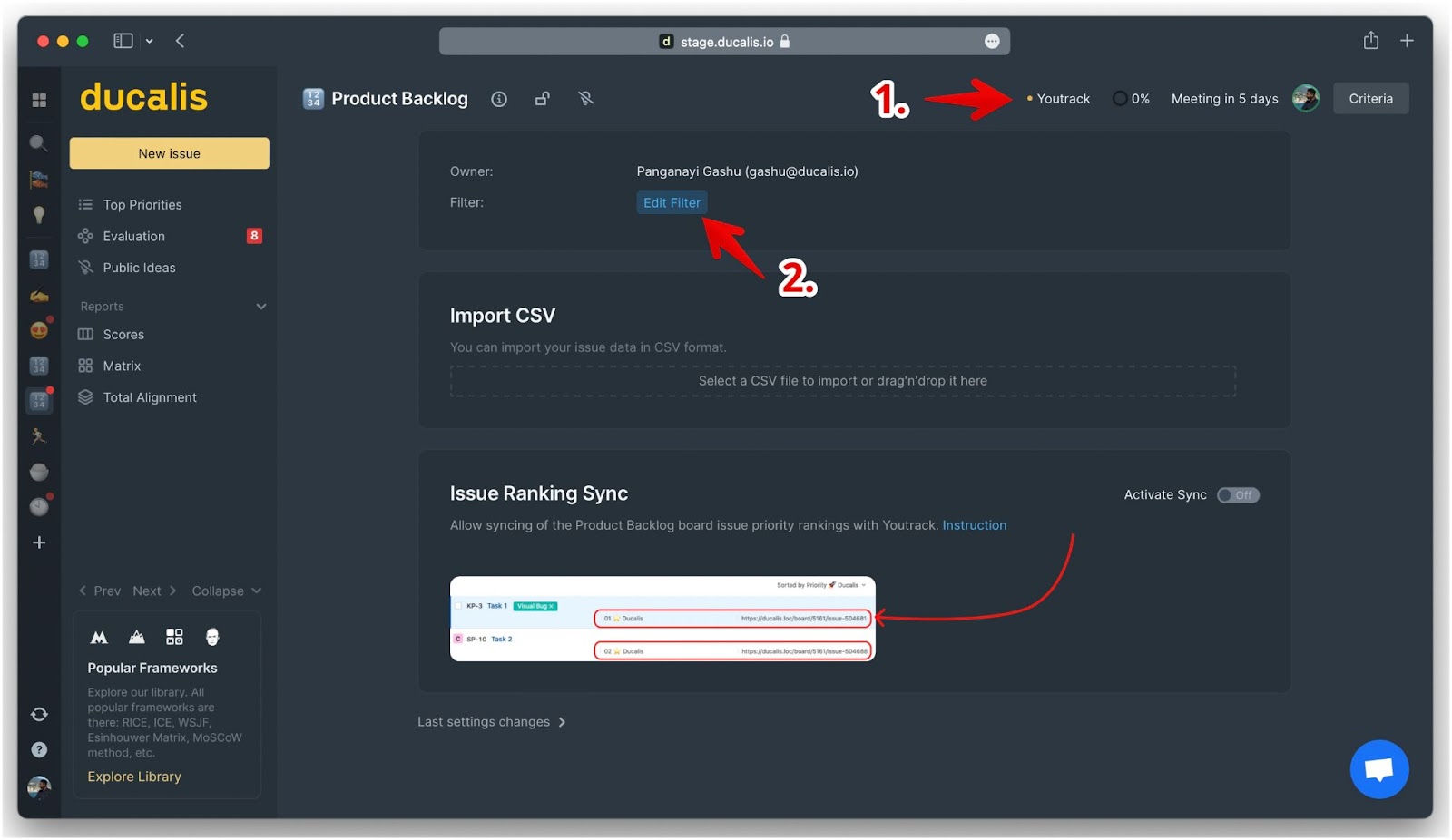Click the unlock sharing icon
The image size is (1452, 840).
542,99
